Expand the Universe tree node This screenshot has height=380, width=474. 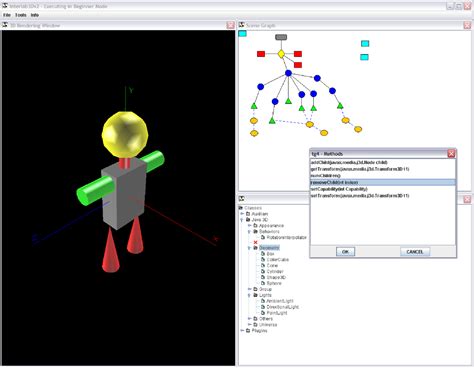[249, 325]
